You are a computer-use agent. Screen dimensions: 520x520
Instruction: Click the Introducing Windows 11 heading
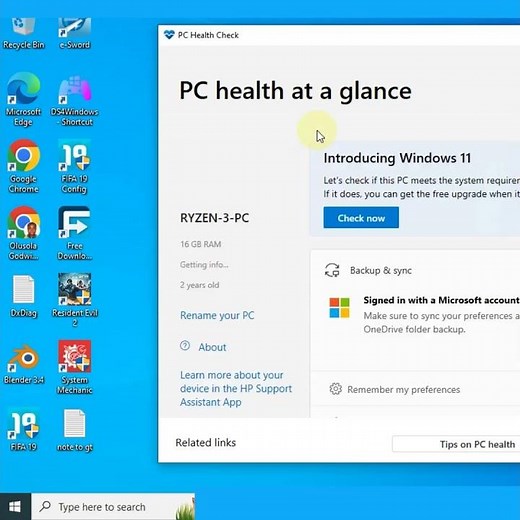coord(397,158)
